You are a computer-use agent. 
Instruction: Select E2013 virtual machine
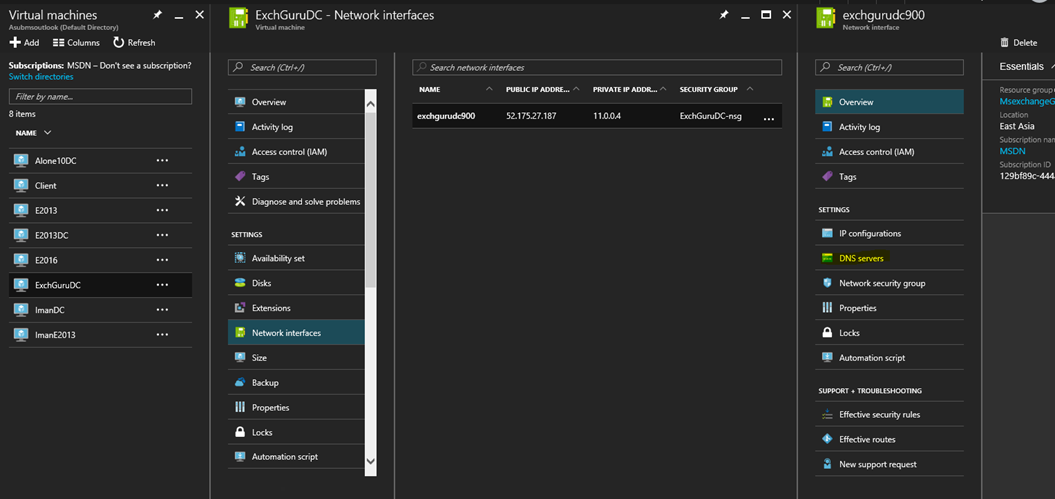tap(100, 210)
